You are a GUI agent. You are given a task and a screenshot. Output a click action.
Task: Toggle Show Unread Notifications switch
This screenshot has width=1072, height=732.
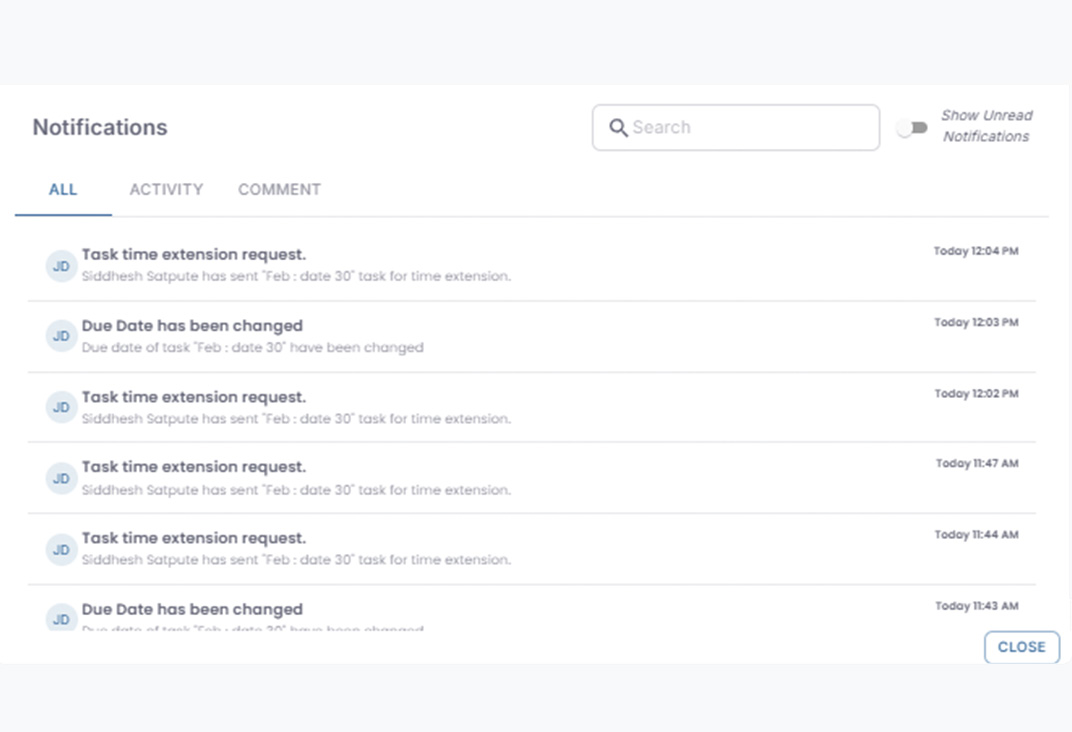(x=912, y=128)
